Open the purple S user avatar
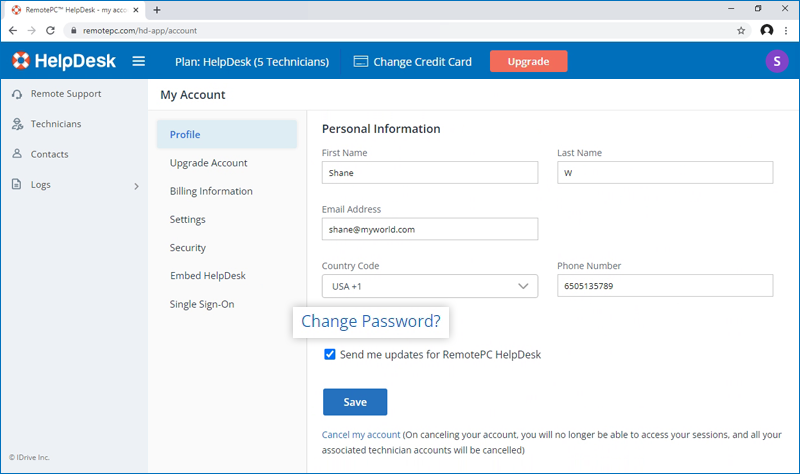The height and width of the screenshot is (474, 800). click(777, 61)
